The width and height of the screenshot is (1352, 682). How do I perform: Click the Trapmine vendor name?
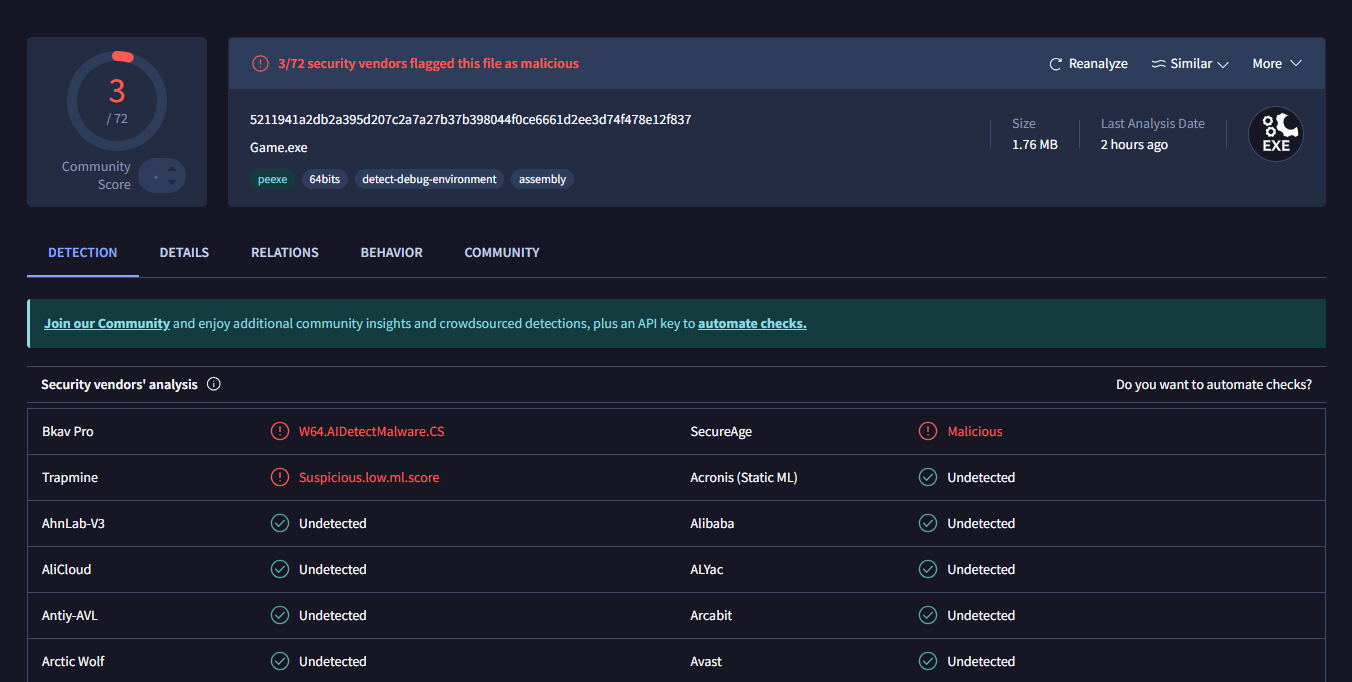coord(70,478)
